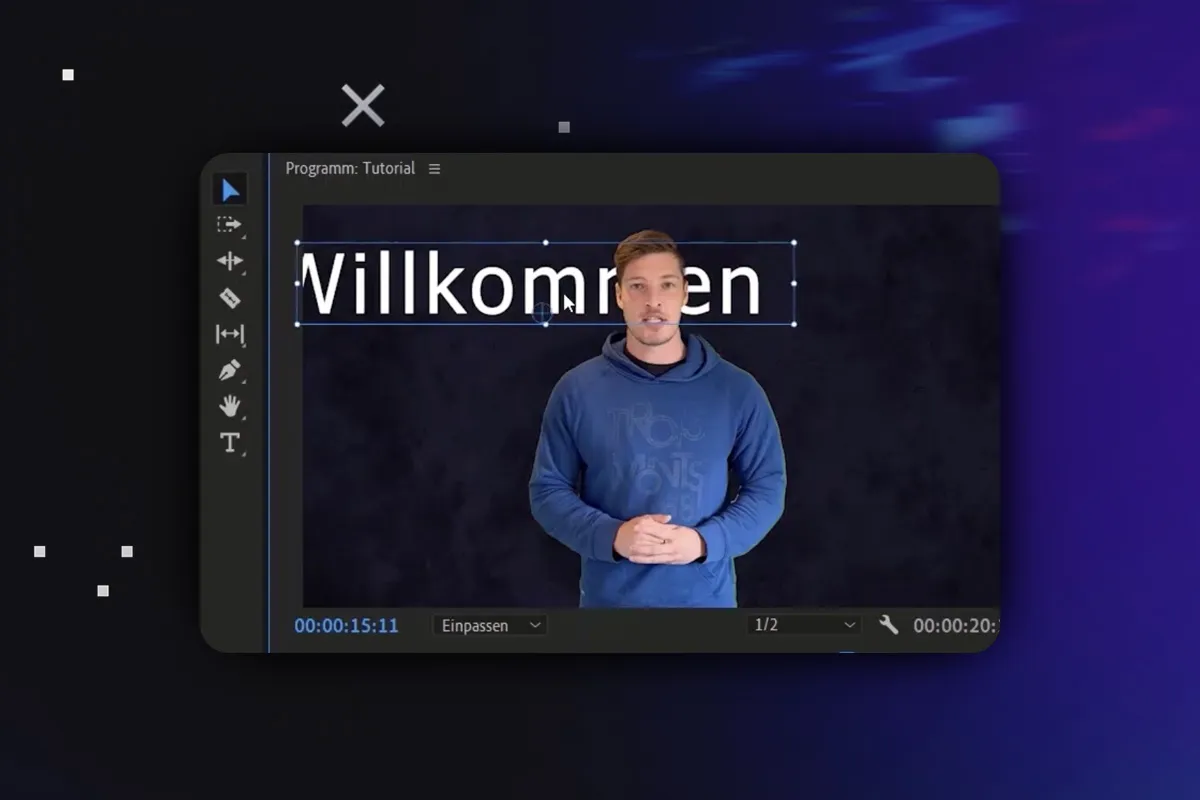Select the Razor tool
Viewport: 1200px width, 800px height.
point(230,297)
